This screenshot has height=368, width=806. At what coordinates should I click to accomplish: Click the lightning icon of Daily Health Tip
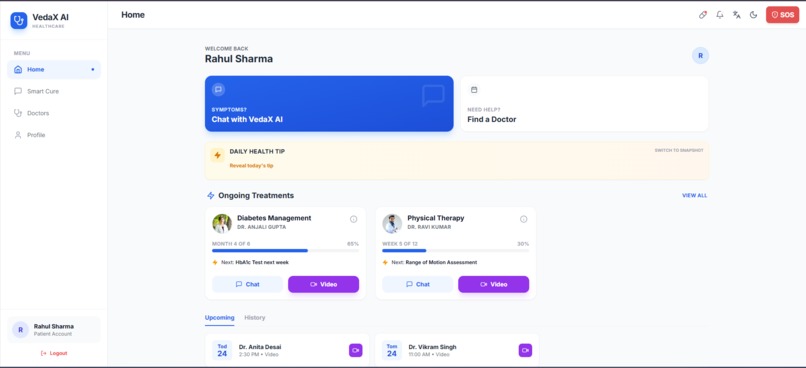tap(217, 155)
